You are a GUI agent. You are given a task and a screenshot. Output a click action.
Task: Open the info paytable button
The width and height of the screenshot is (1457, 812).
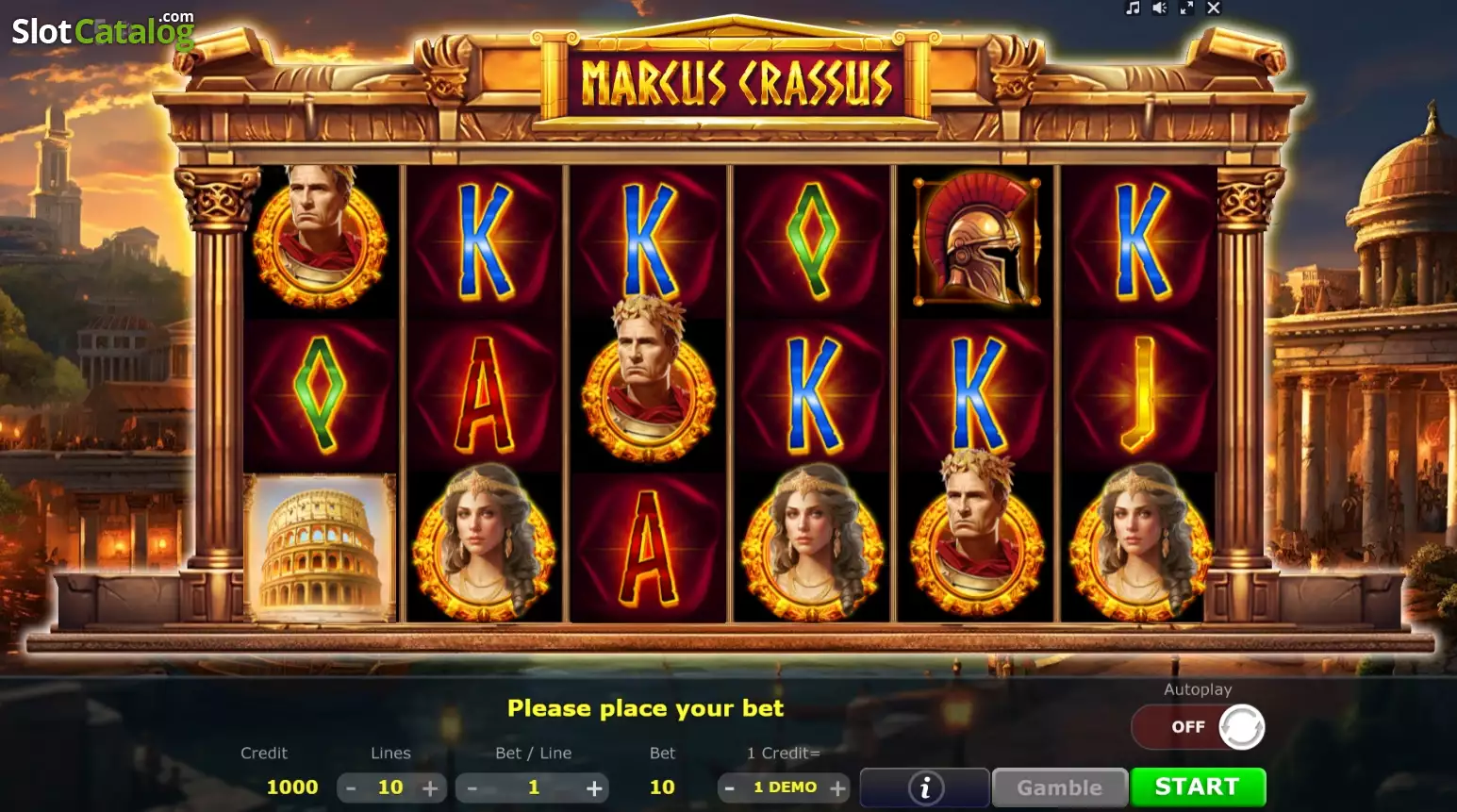pyautogui.click(x=925, y=787)
